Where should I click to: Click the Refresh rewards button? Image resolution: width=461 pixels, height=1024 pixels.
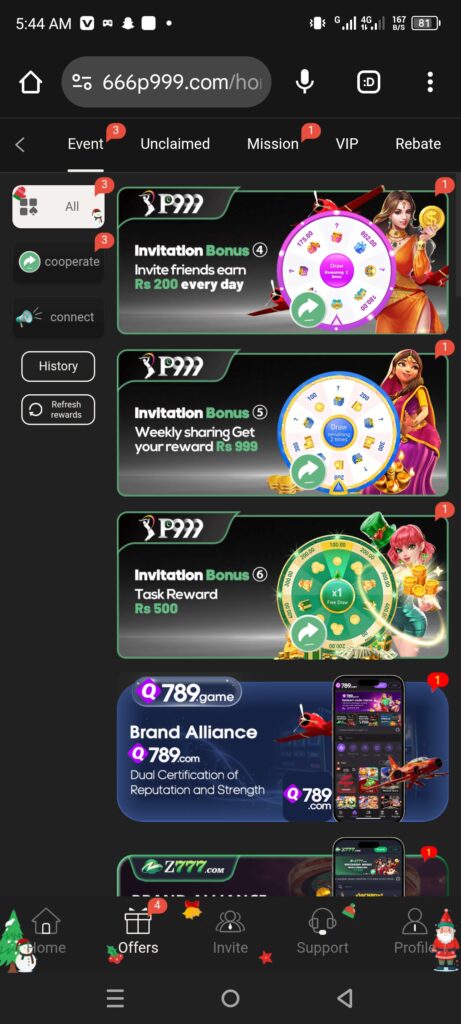[x=58, y=409]
